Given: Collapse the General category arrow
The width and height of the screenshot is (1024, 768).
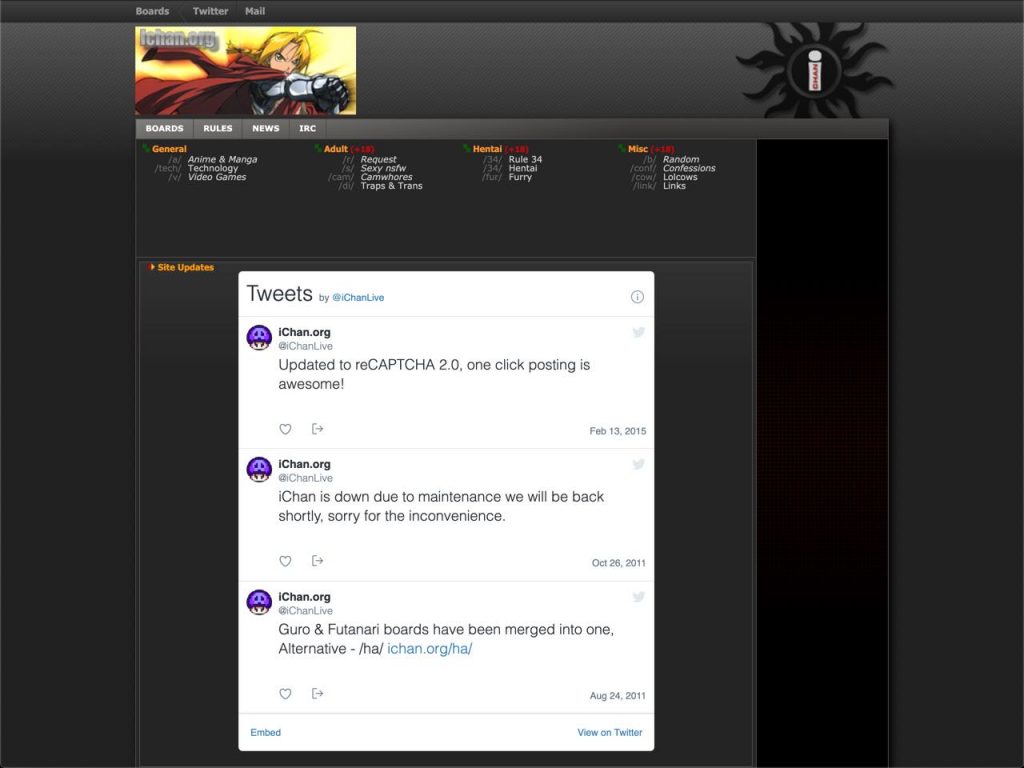Looking at the screenshot, I should [146, 149].
